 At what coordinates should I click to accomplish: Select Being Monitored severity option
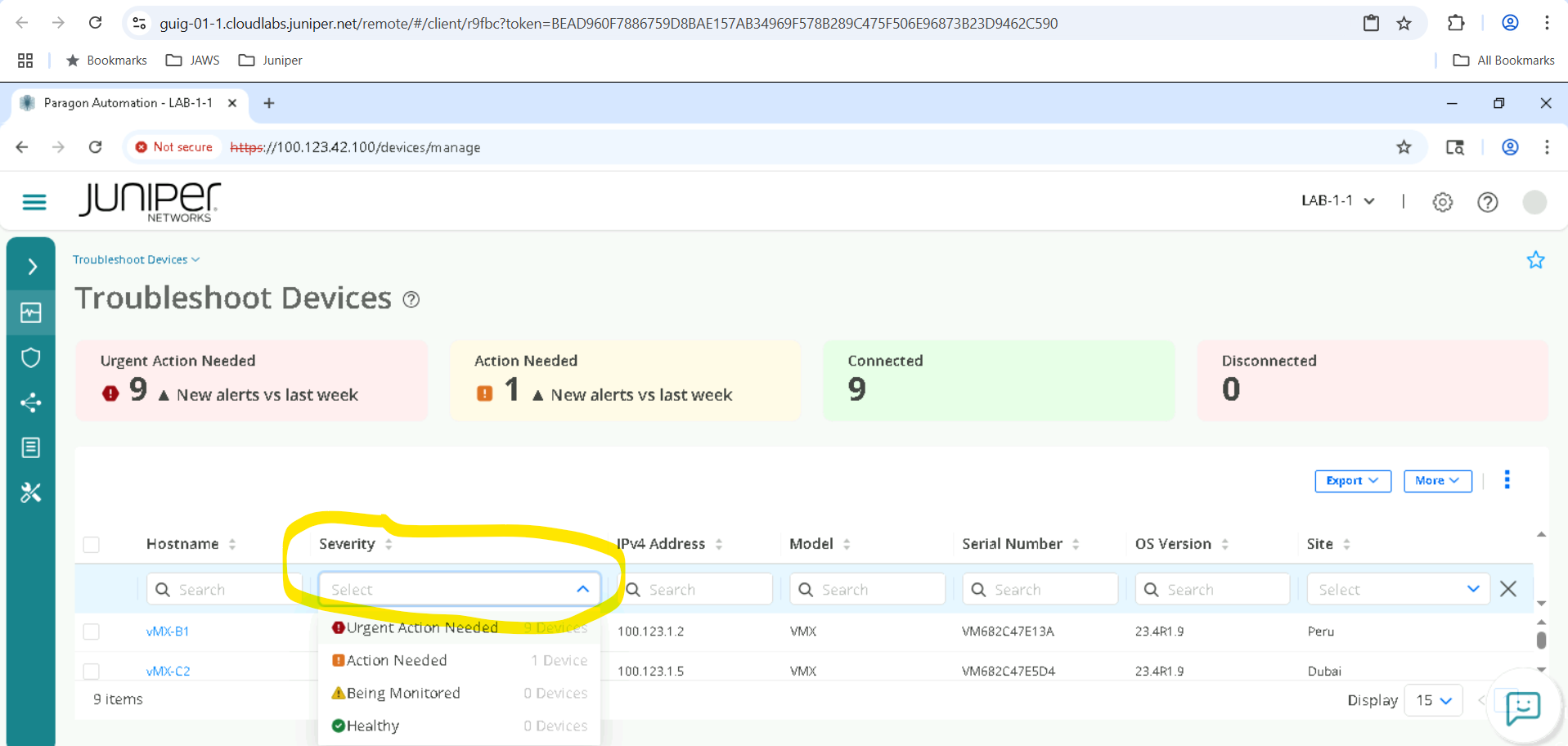tap(403, 693)
